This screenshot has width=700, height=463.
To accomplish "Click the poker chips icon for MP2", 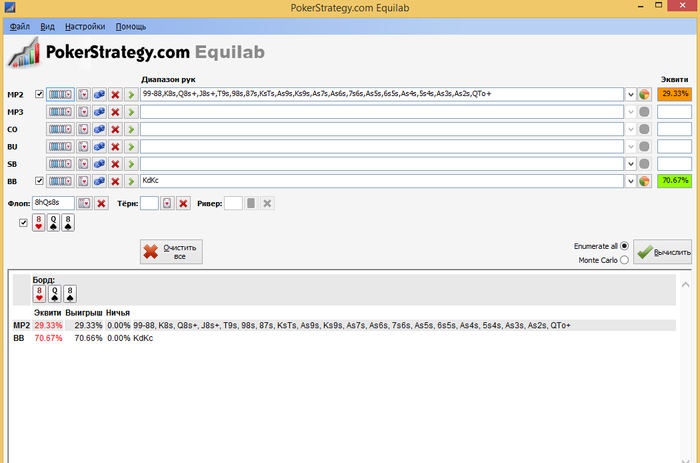I will (99, 95).
